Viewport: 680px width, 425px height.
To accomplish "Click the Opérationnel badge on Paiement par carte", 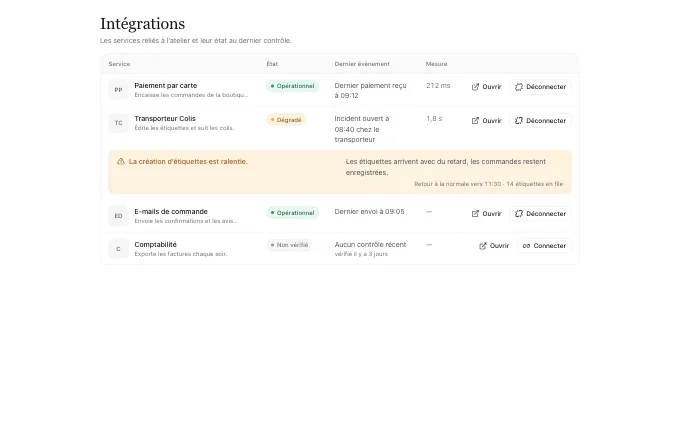I will [x=292, y=86].
